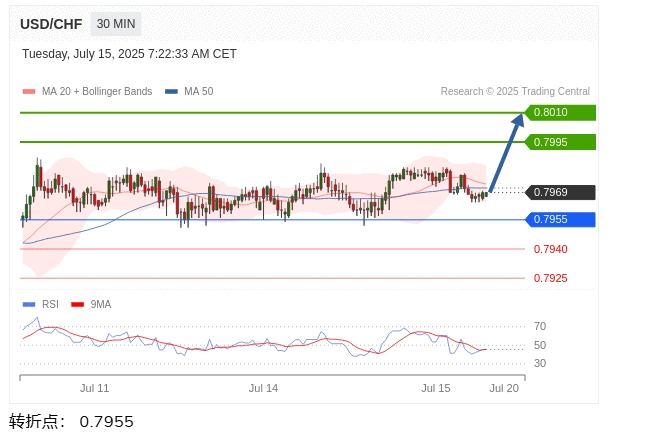Click the 9MA red legend swatch
This screenshot has width=668, height=435.
pyautogui.click(x=78, y=304)
